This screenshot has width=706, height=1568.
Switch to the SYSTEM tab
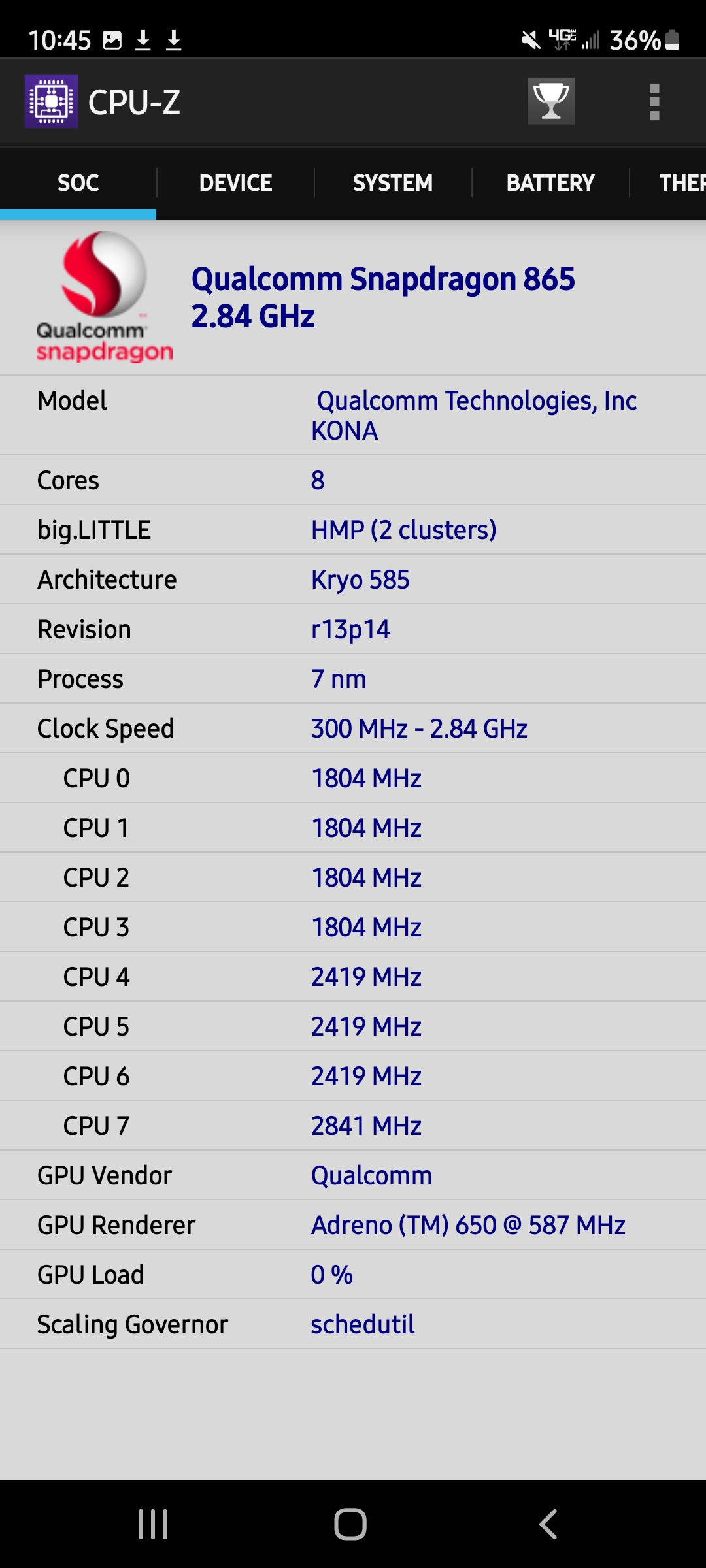tap(393, 183)
